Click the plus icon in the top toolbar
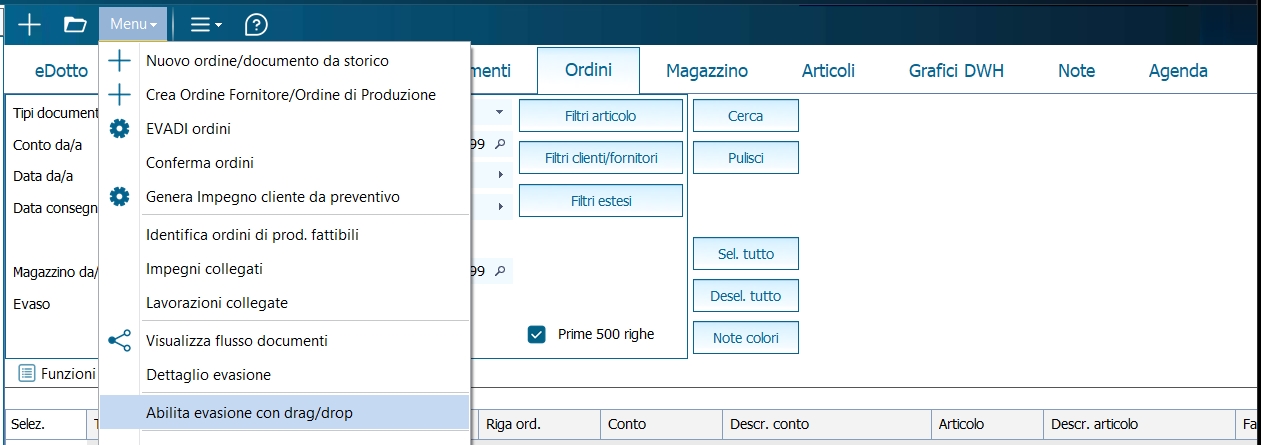1261x445 pixels. coord(30,23)
